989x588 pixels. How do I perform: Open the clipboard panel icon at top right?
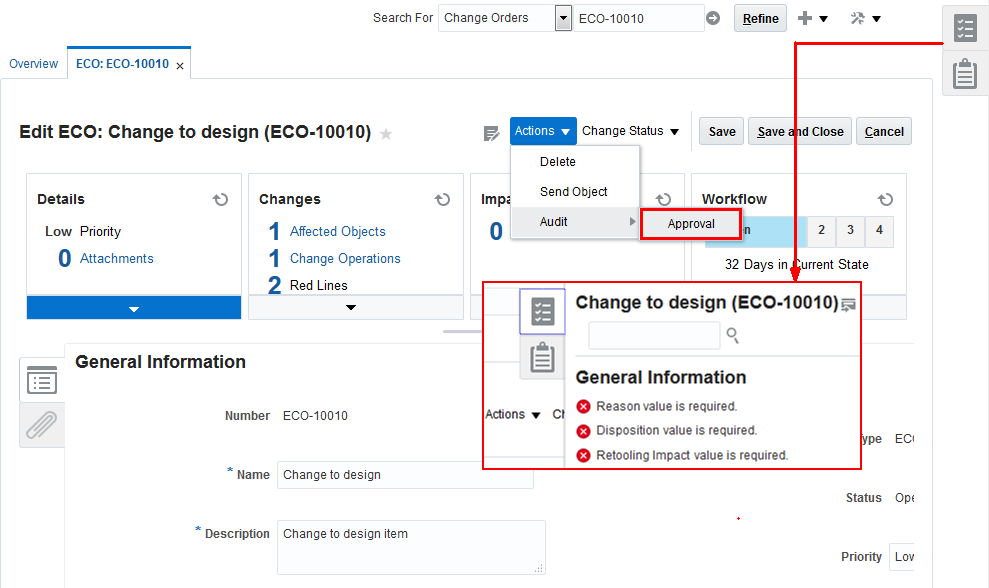965,73
